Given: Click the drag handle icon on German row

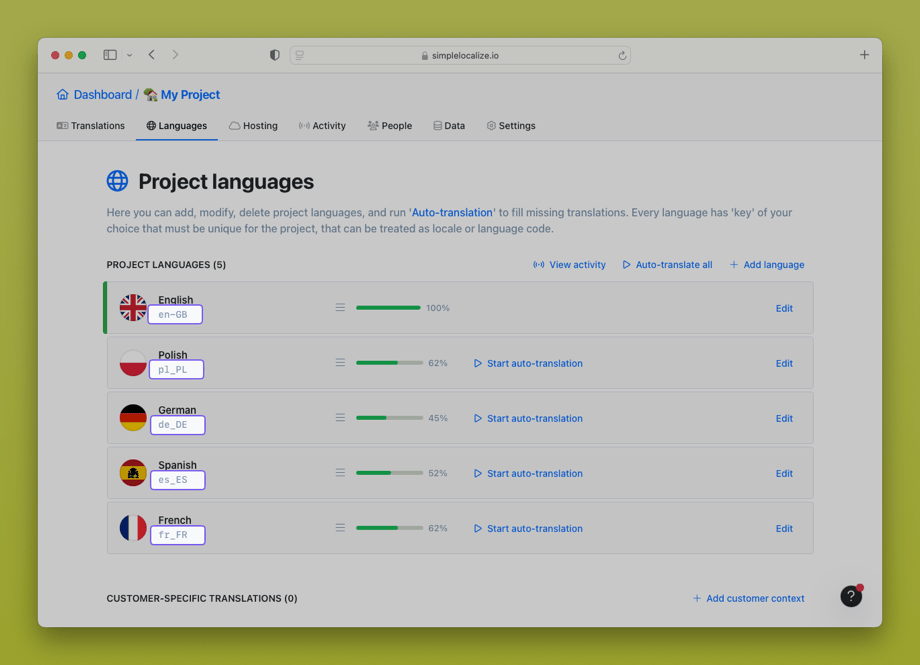Looking at the screenshot, I should point(340,418).
